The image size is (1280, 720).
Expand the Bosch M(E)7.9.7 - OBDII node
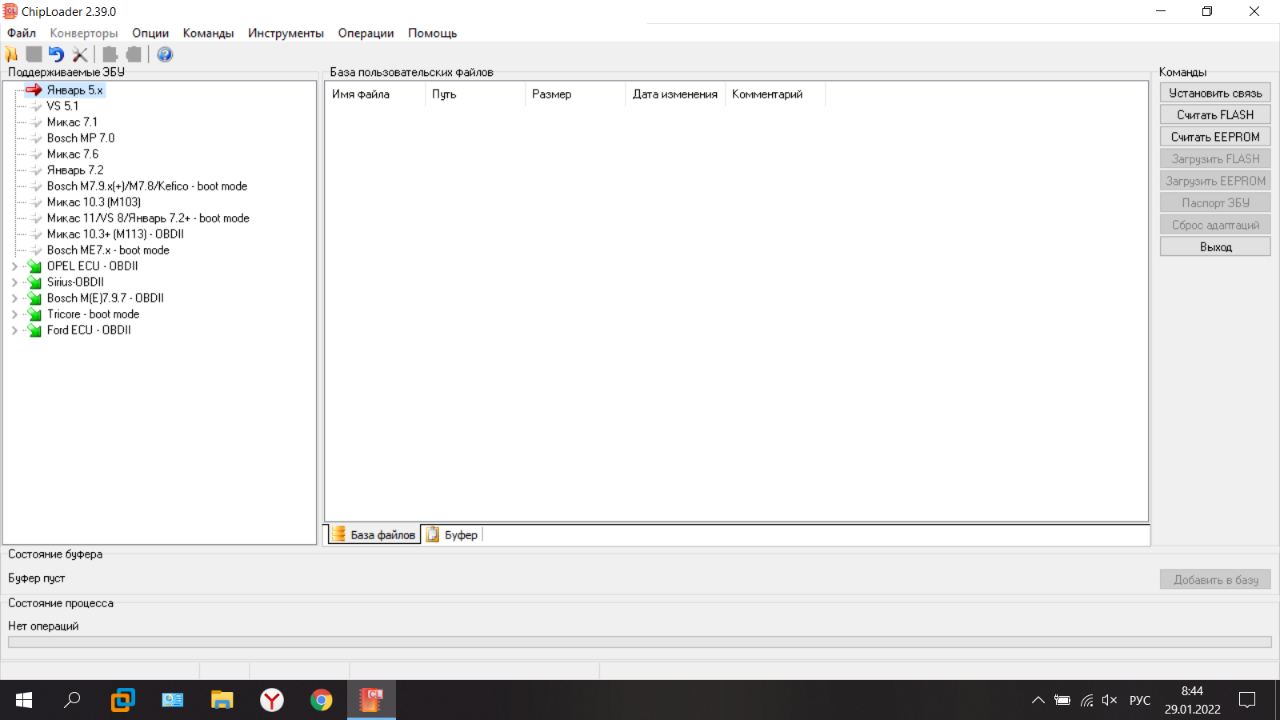click(14, 298)
